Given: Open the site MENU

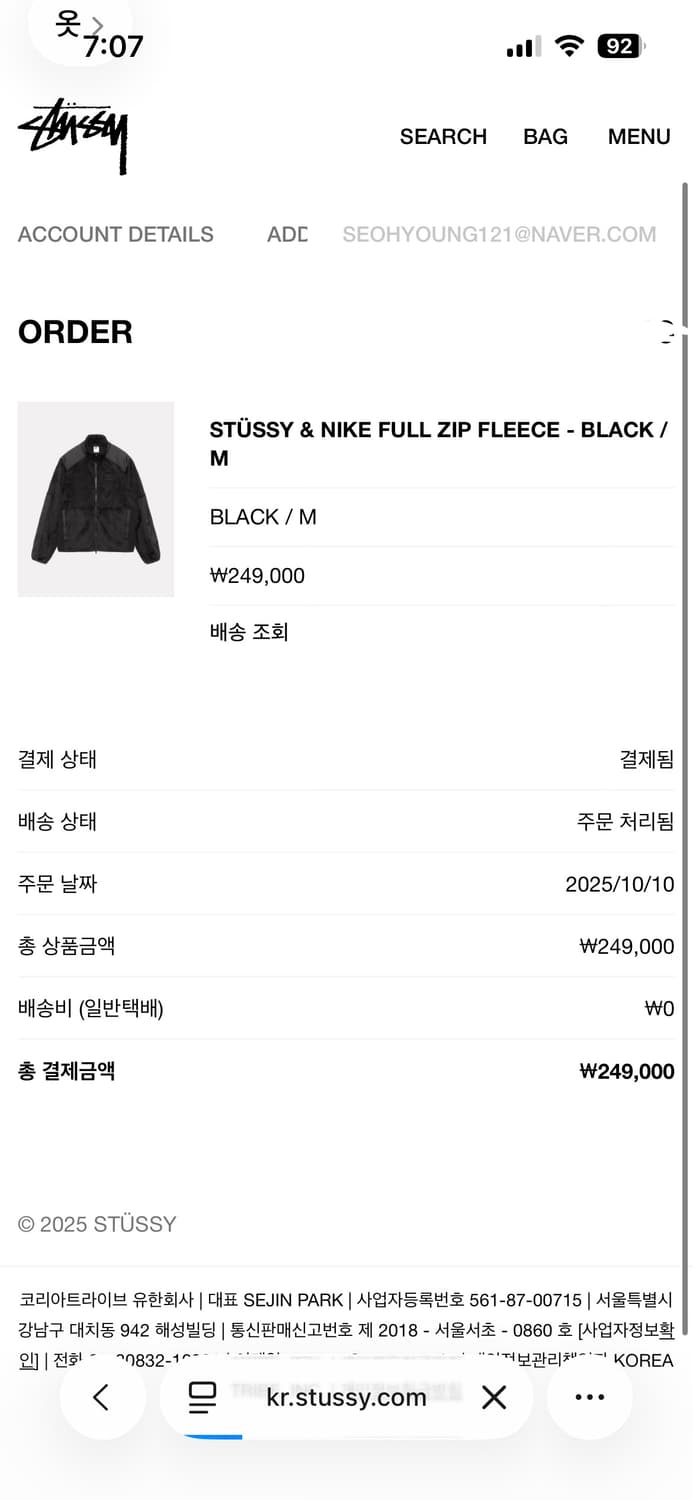Looking at the screenshot, I should point(639,137).
